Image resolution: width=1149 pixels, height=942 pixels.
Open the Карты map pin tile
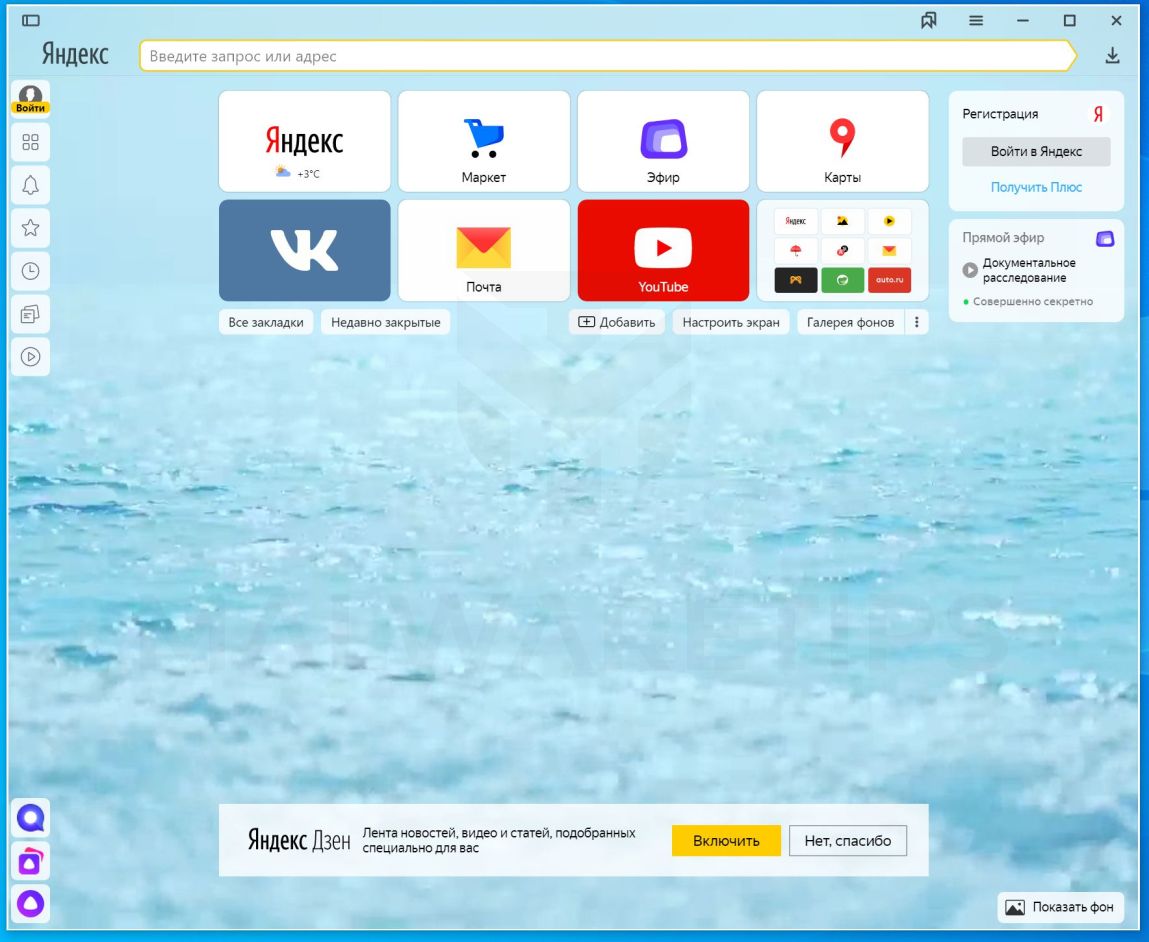click(x=843, y=141)
